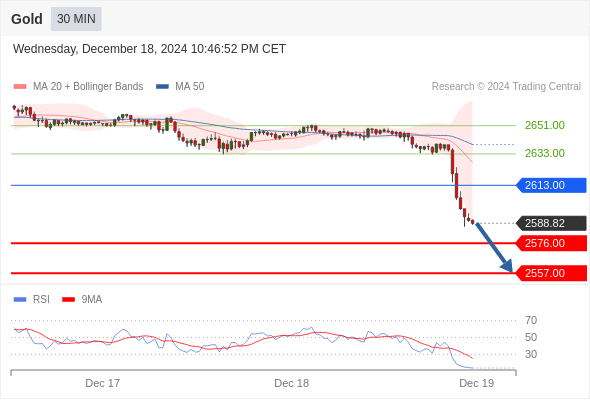Click the MA 50 legend color swatch

pos(162,87)
